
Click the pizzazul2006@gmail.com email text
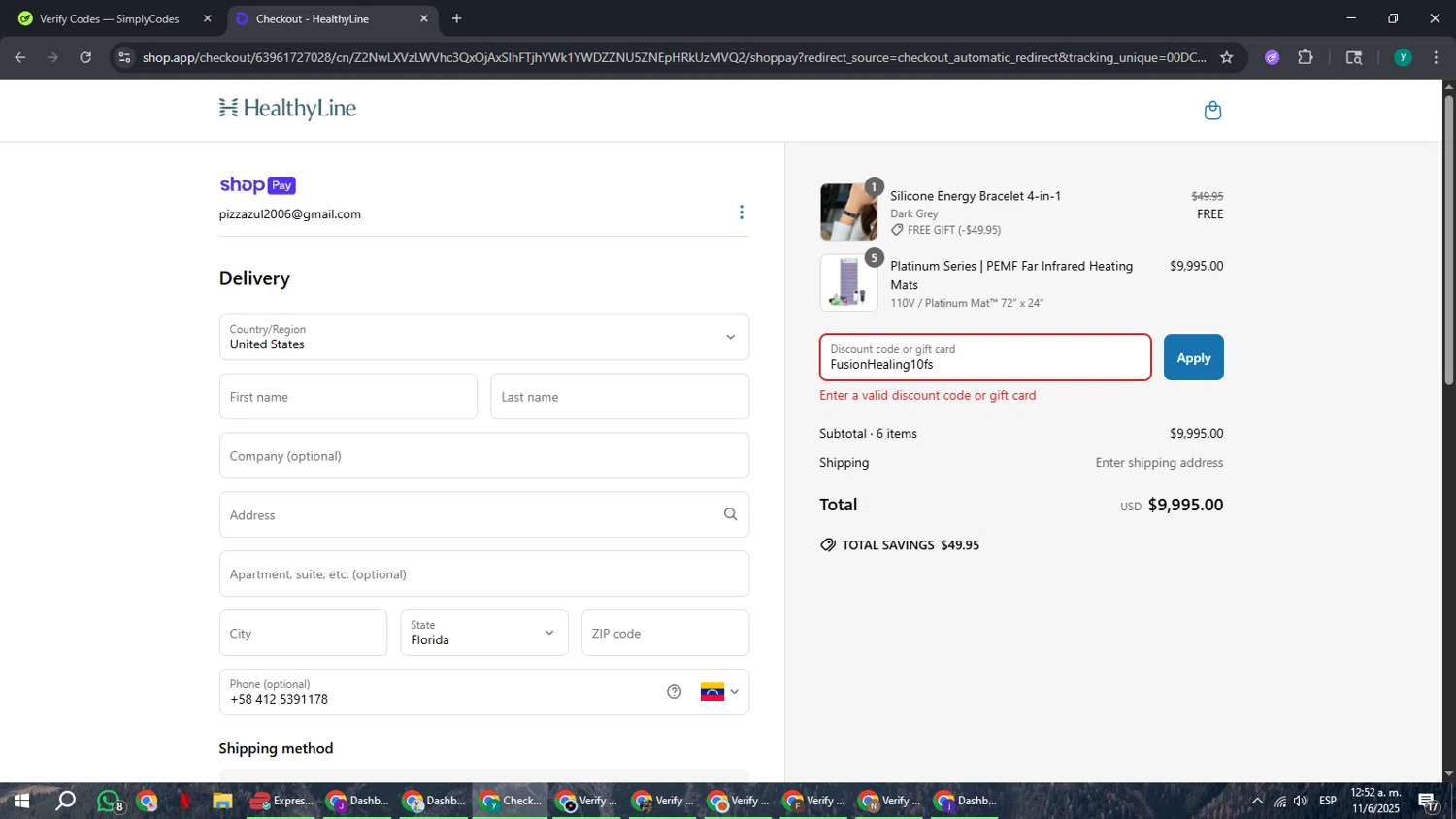(290, 214)
